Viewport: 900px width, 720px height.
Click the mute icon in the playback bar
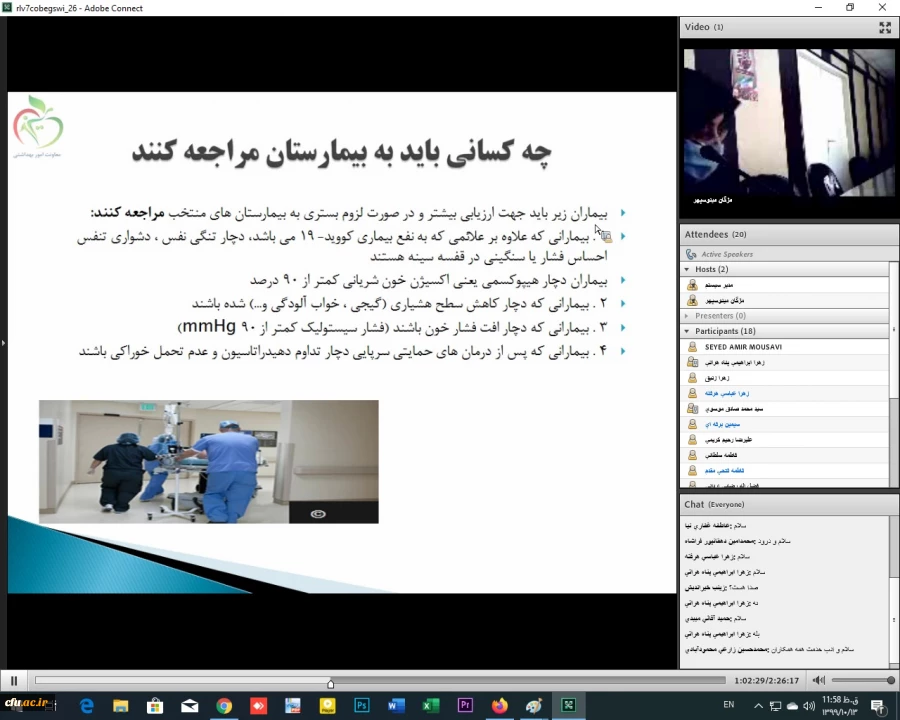(818, 680)
